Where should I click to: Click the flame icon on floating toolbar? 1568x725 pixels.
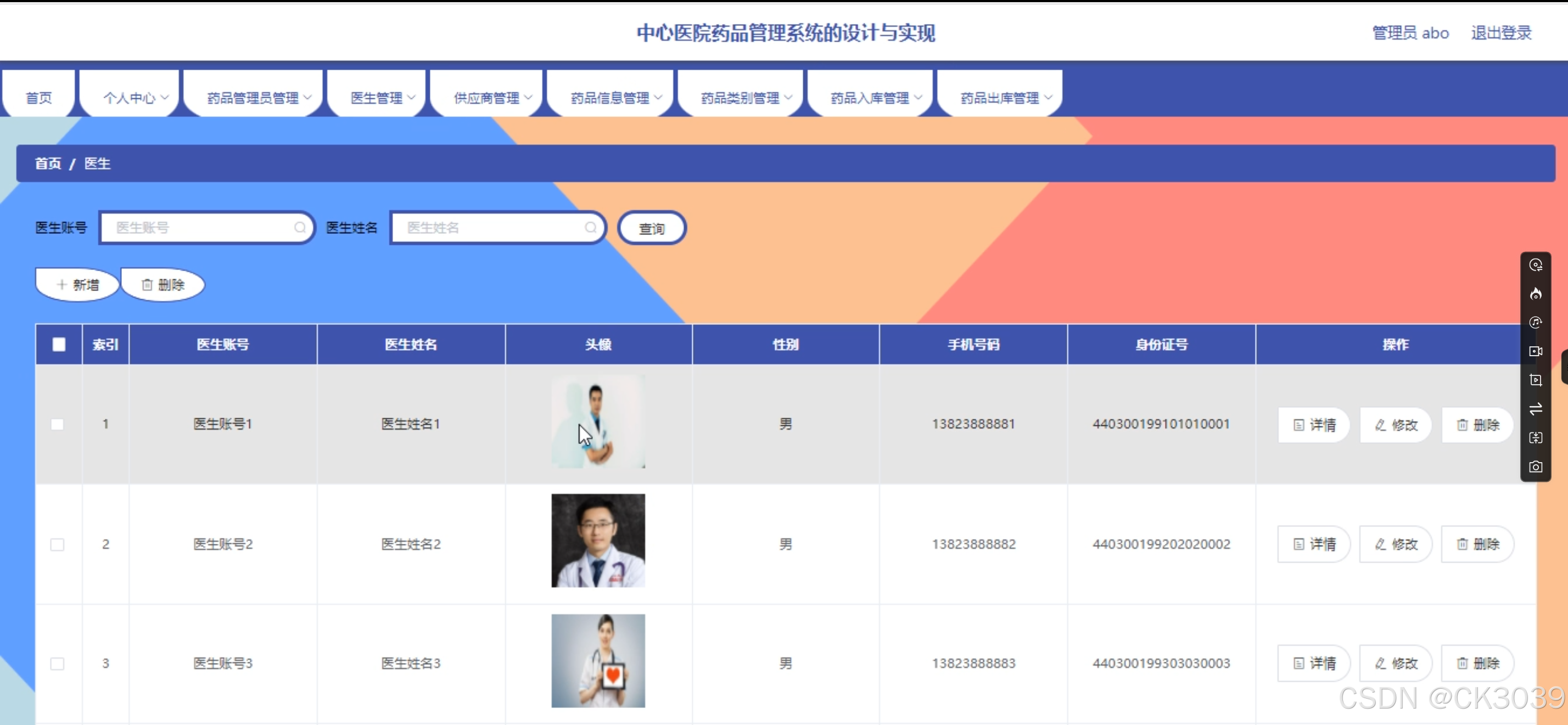click(x=1536, y=294)
